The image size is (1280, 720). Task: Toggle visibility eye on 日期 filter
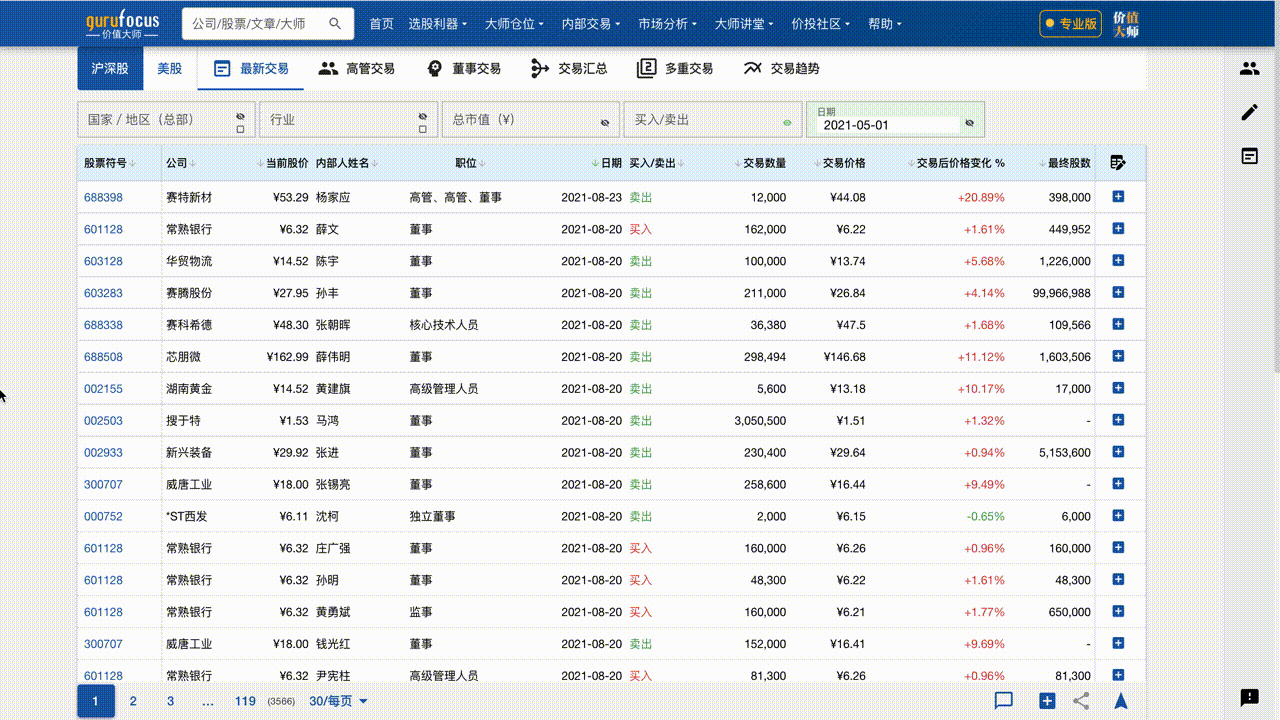pyautogui.click(x=969, y=123)
